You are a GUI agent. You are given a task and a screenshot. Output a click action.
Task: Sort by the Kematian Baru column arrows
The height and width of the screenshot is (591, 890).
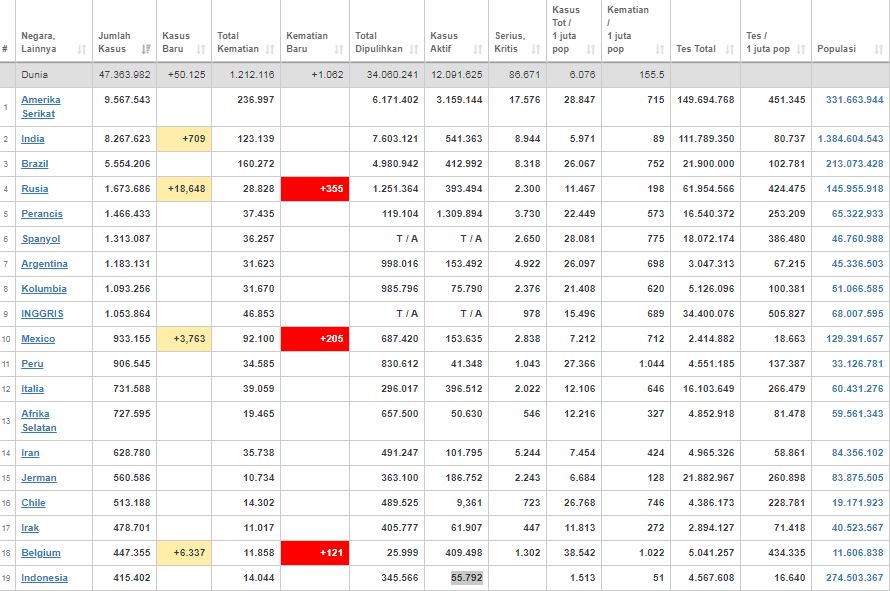339,49
